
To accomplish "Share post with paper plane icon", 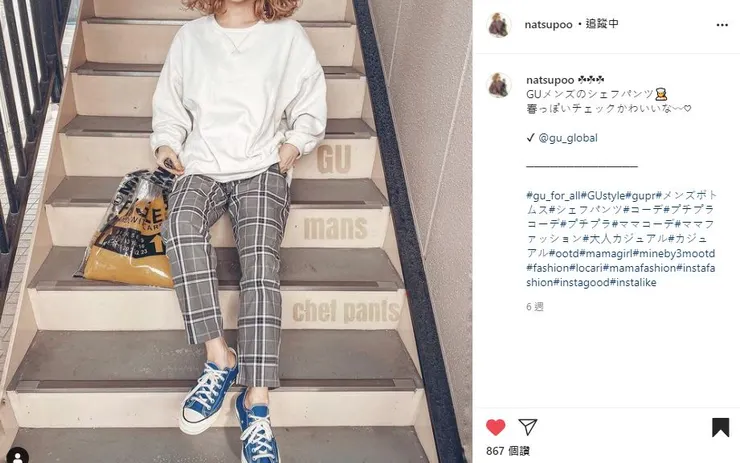I will click(x=528, y=427).
